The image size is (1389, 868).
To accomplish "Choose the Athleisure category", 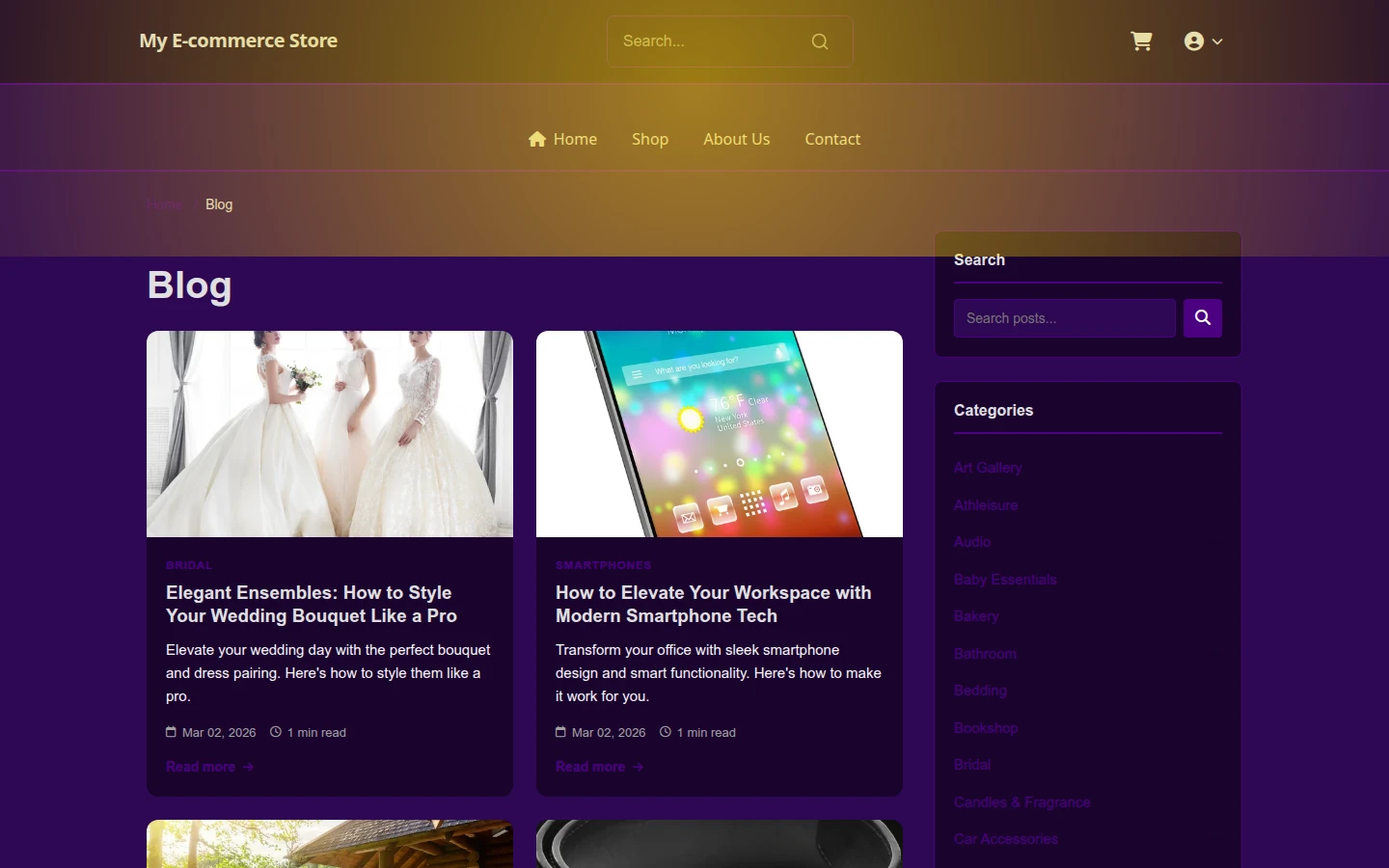I will (986, 505).
